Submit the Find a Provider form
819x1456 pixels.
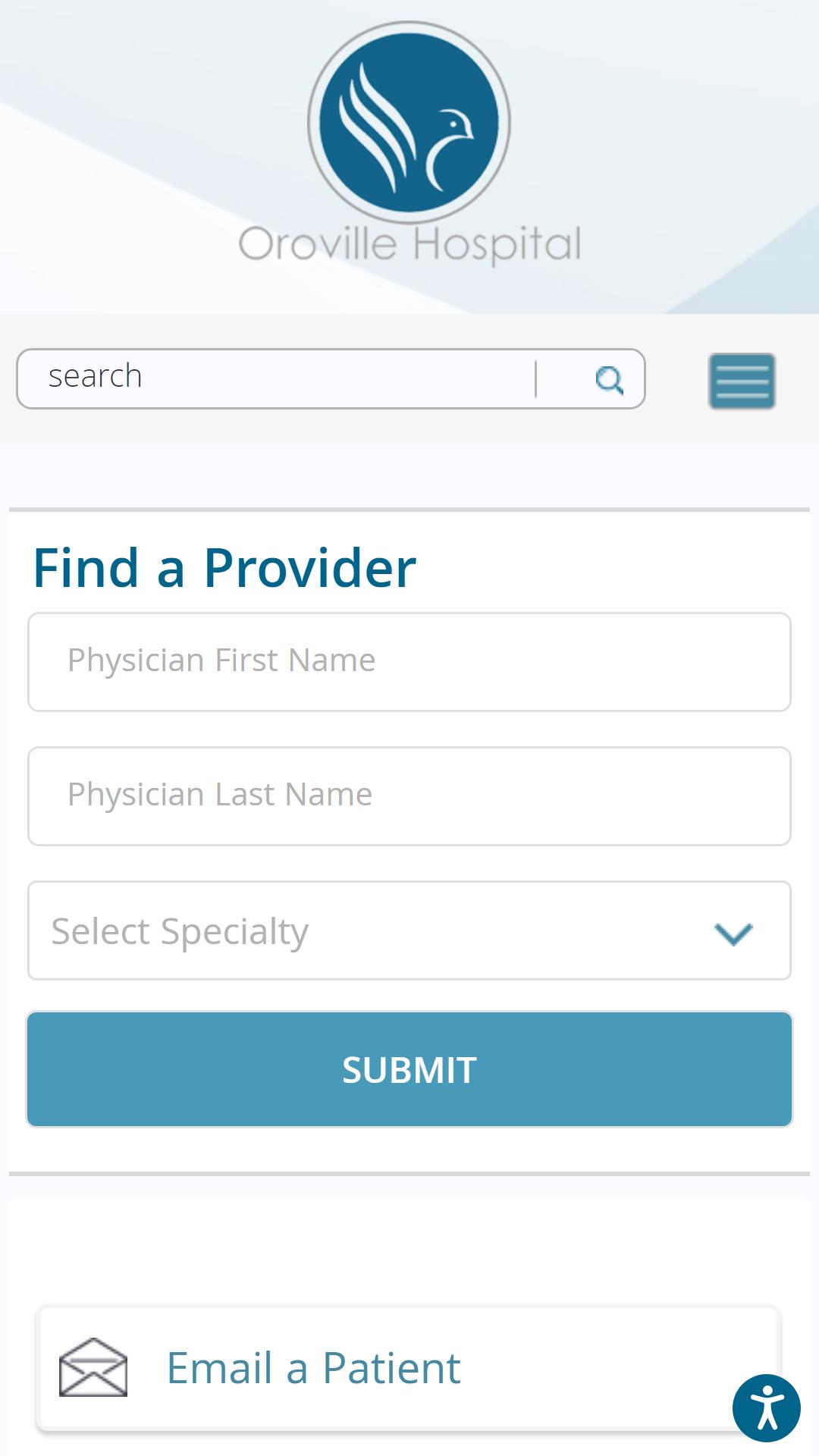click(409, 1069)
